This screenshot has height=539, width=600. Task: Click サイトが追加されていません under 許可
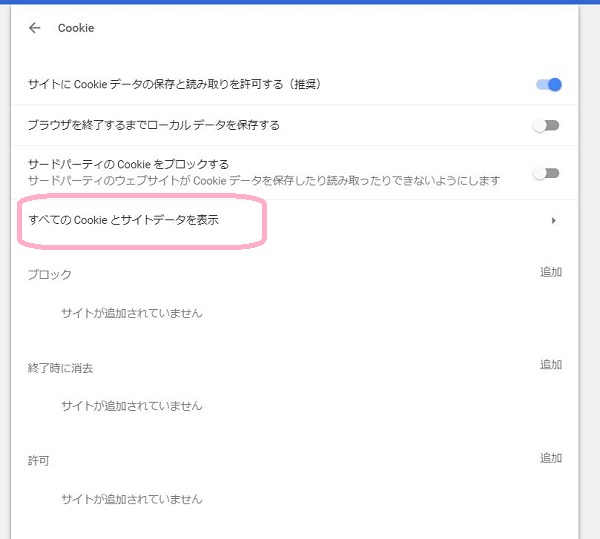pyautogui.click(x=132, y=499)
